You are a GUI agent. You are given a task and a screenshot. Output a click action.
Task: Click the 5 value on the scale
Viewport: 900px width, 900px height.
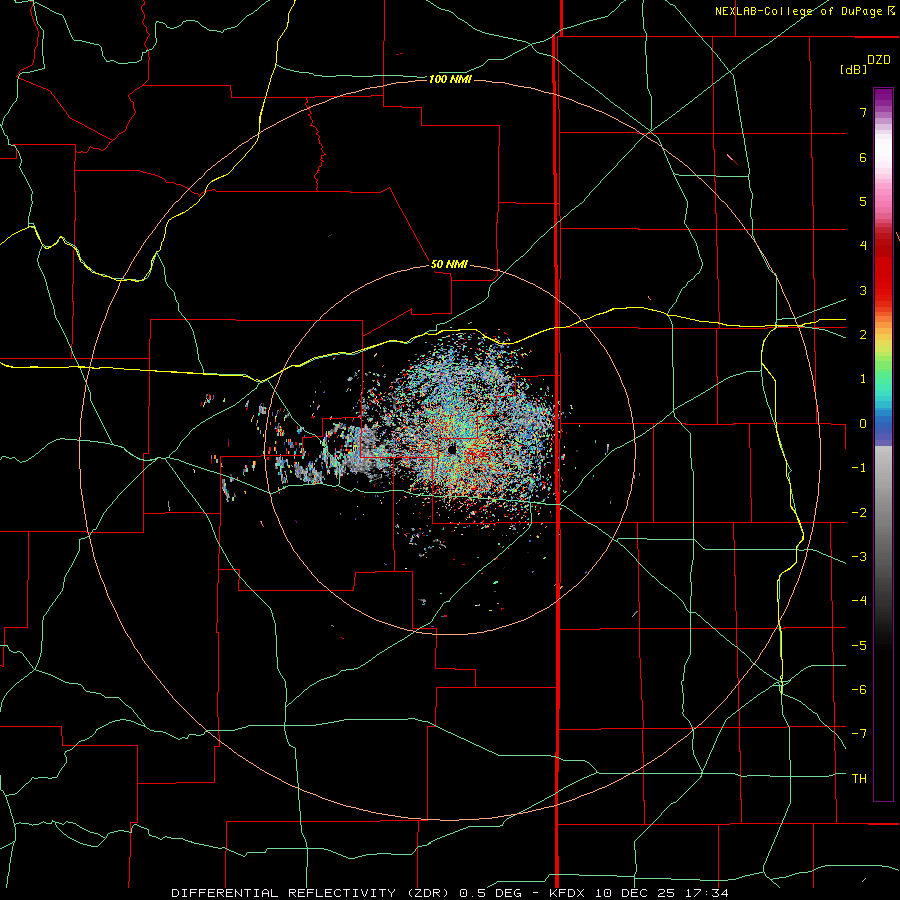click(863, 201)
